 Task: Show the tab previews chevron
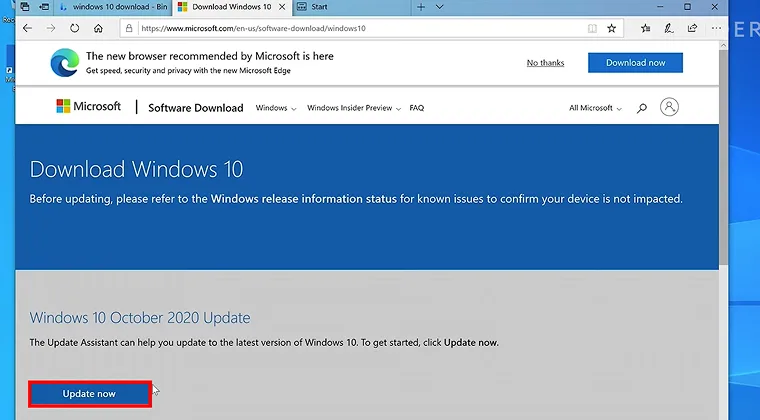(x=440, y=7)
